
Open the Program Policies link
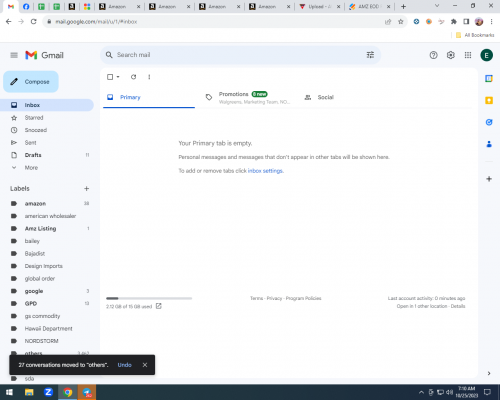click(304, 298)
